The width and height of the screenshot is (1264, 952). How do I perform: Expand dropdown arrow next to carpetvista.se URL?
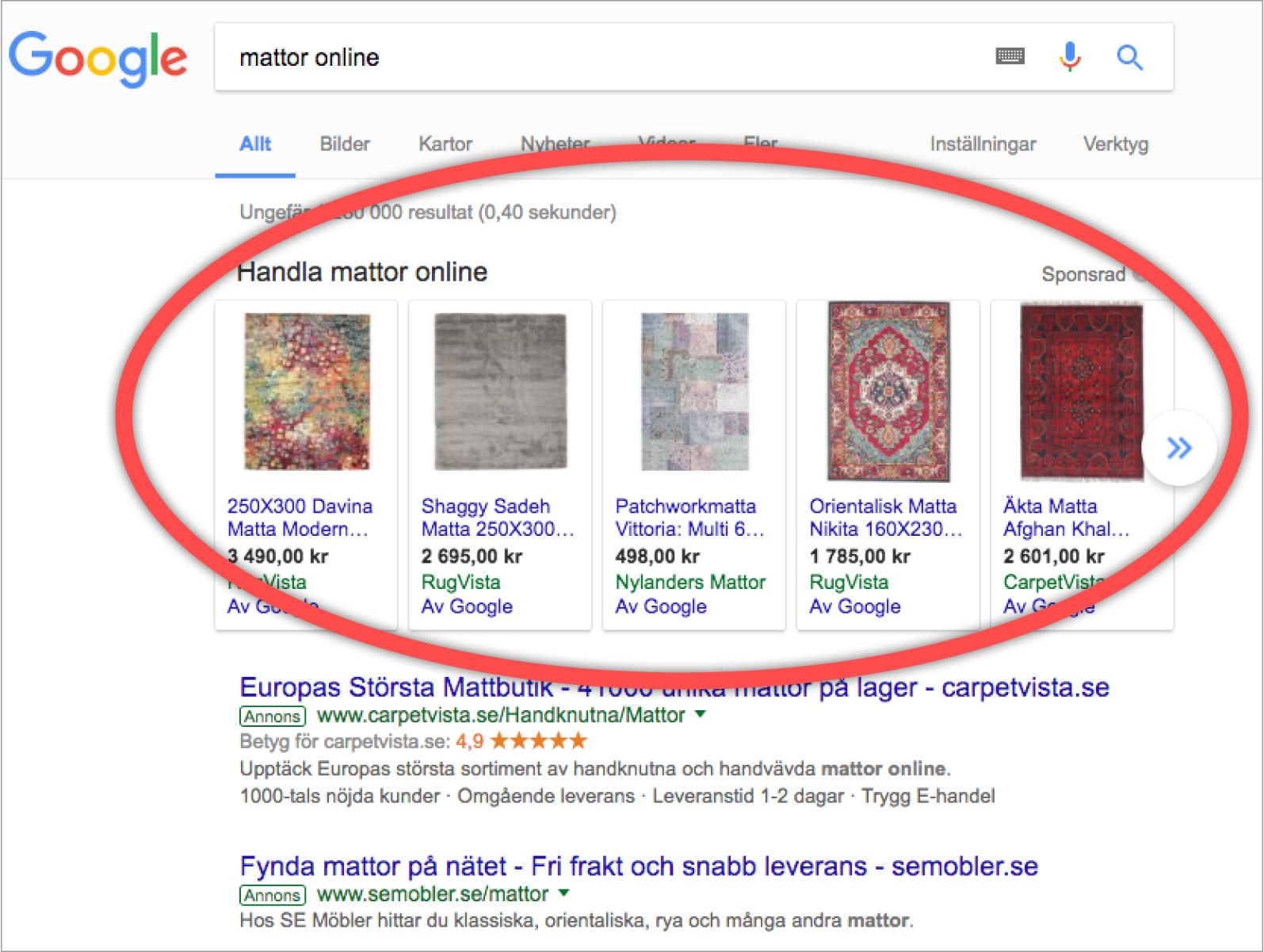click(701, 714)
